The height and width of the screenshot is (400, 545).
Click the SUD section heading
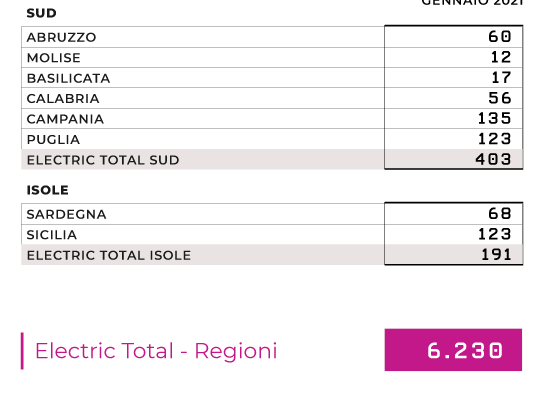[x=41, y=13]
